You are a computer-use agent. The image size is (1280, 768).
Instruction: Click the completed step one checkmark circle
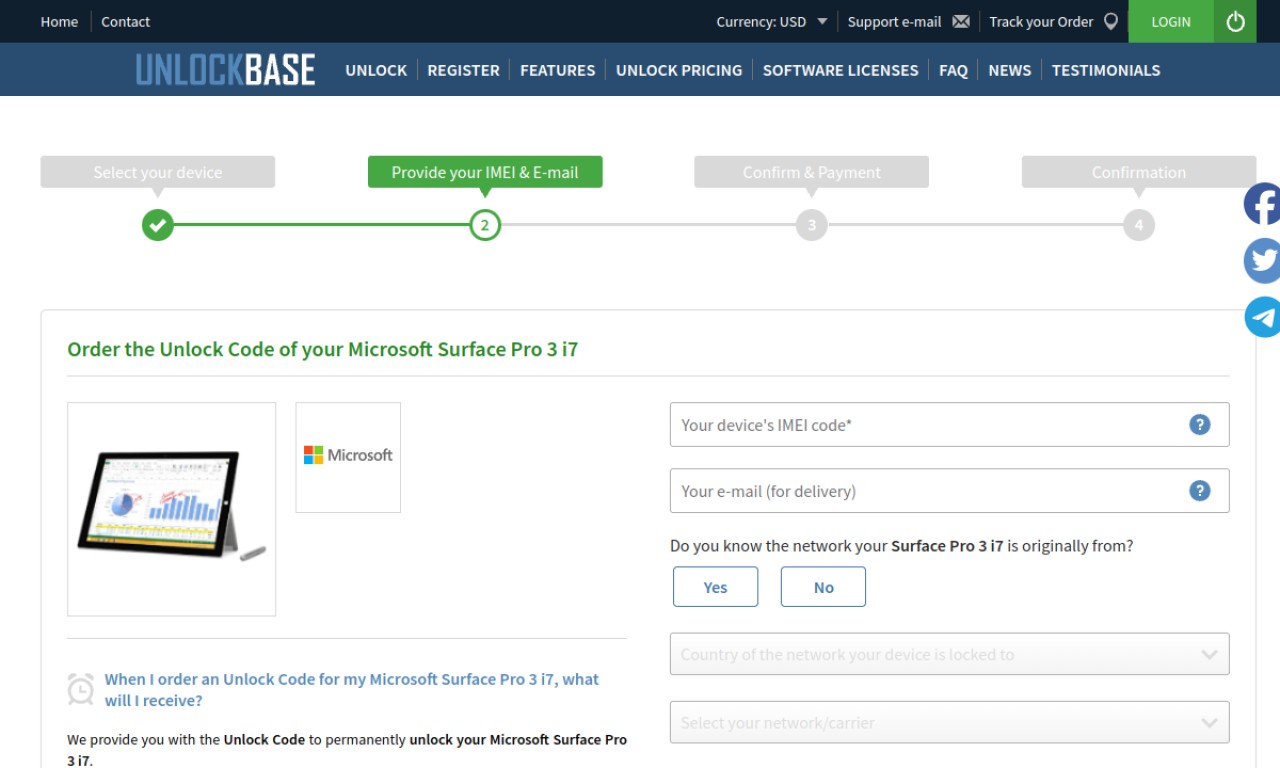click(157, 225)
